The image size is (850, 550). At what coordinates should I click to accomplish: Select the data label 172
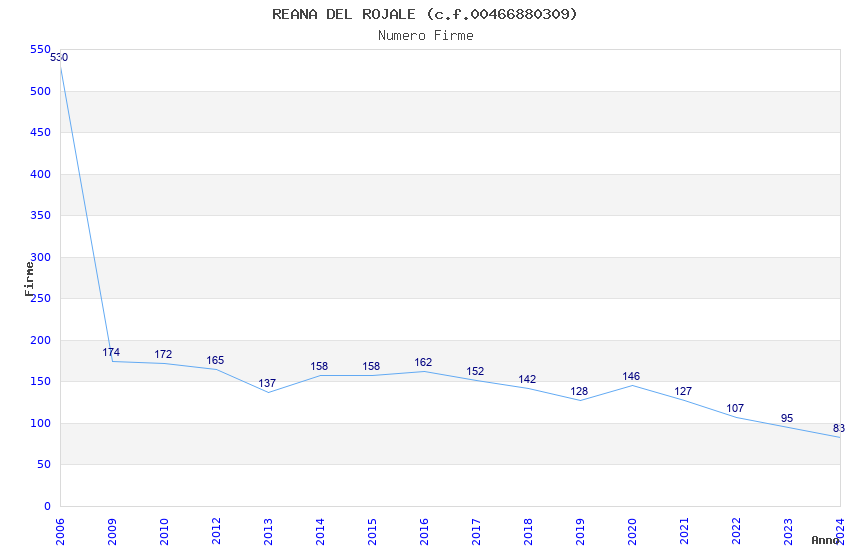[x=163, y=354]
